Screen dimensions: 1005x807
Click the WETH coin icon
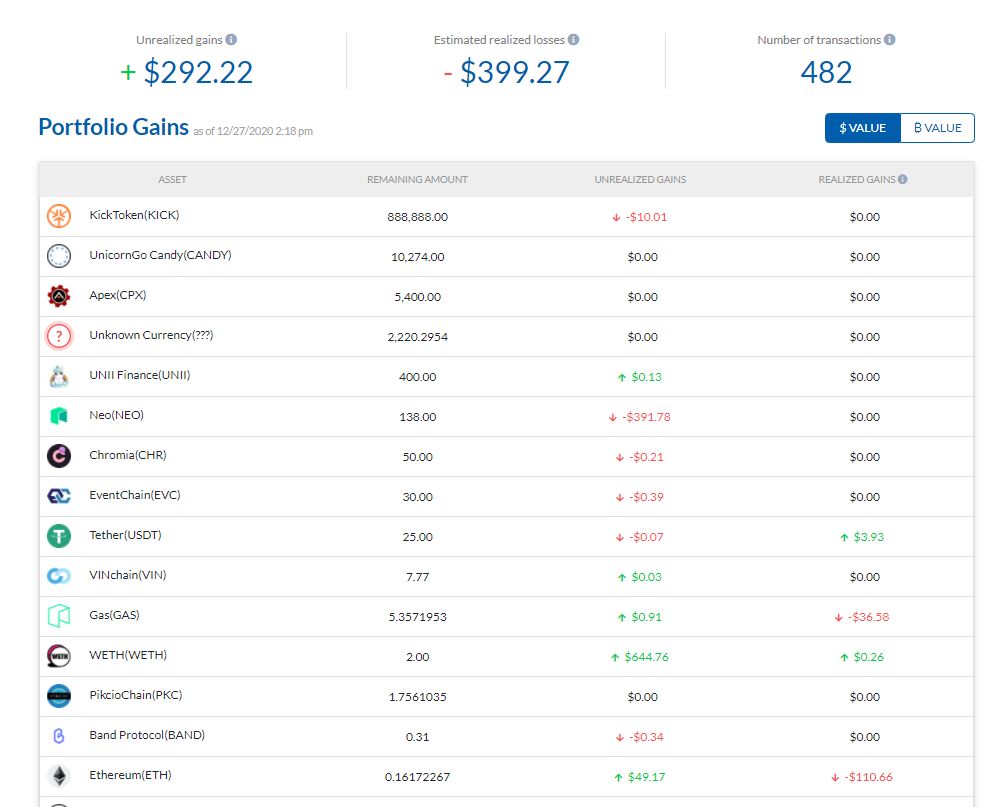pos(59,656)
